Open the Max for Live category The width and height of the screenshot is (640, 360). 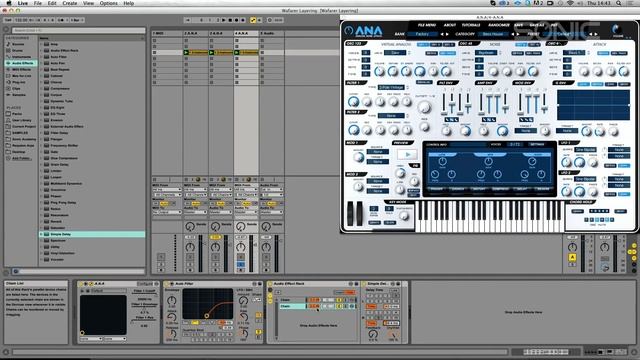(21, 76)
